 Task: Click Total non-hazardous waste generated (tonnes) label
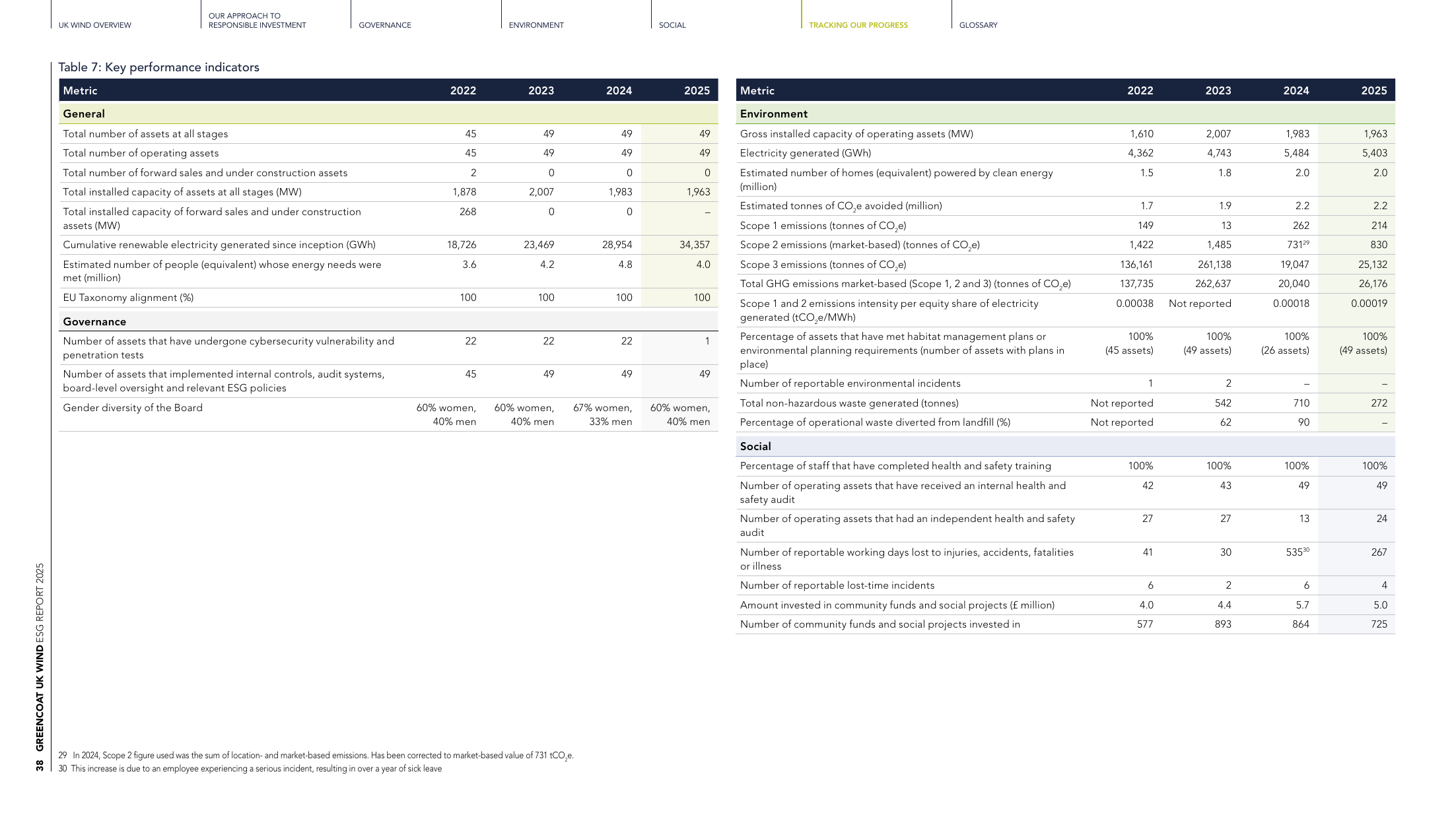(x=849, y=403)
